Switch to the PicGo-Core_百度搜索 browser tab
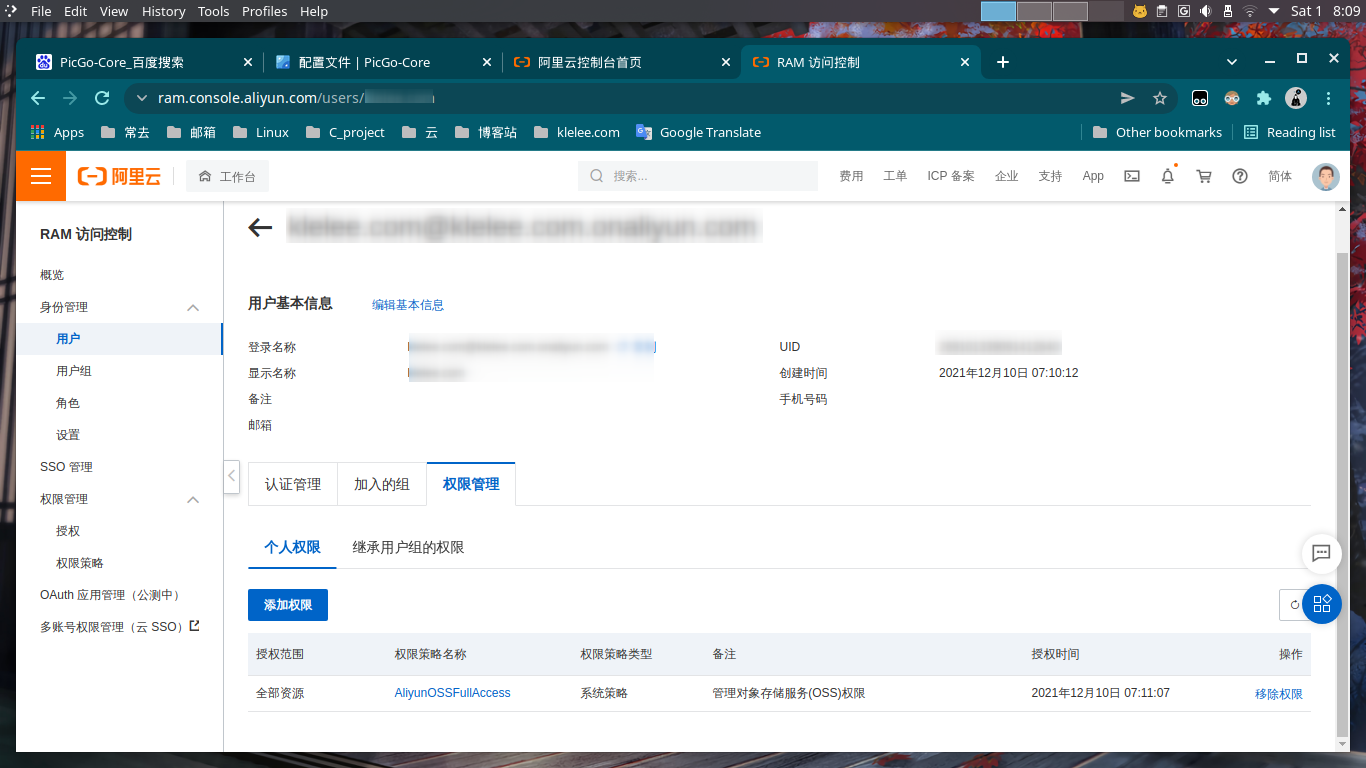1366x768 pixels. click(x=142, y=62)
